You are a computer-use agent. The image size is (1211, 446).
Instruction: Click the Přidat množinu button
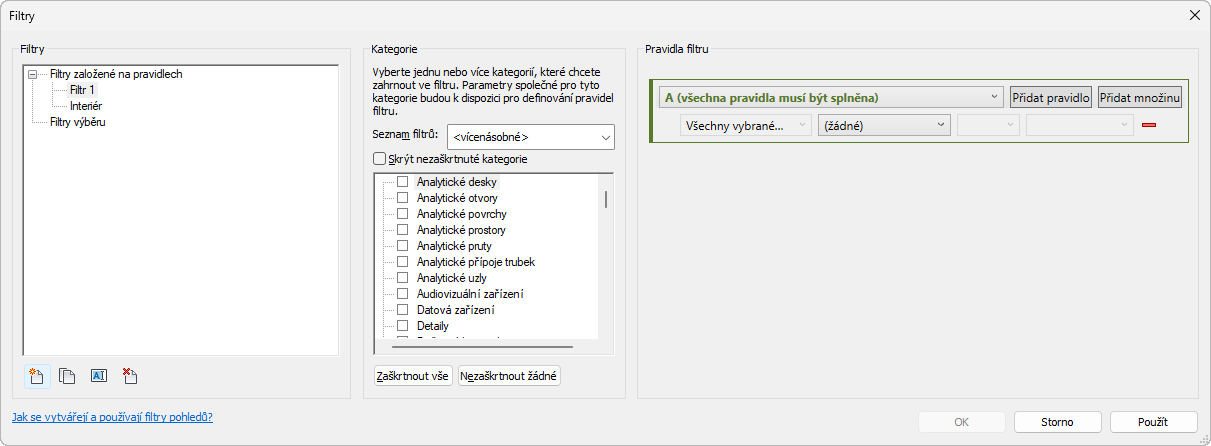(x=1140, y=98)
